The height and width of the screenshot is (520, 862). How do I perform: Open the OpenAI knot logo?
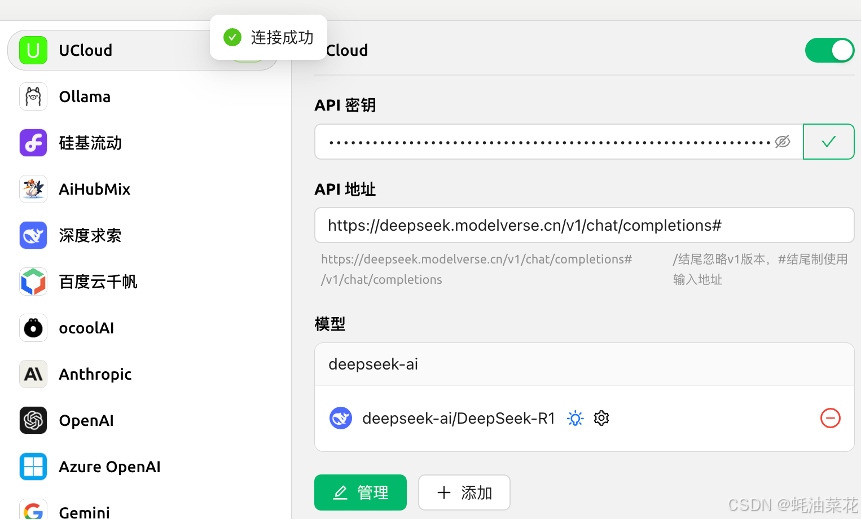(33, 421)
